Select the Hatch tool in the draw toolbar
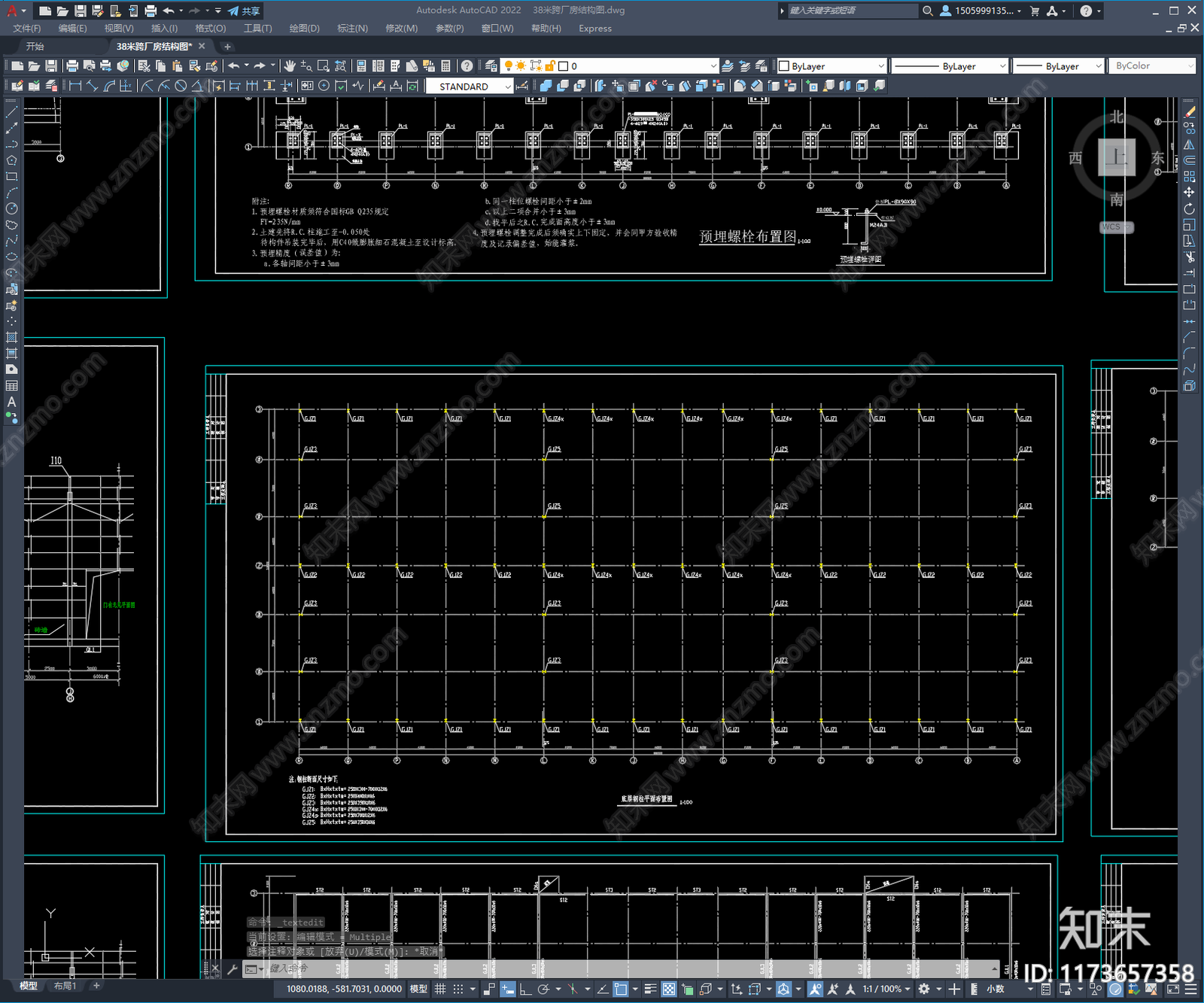1204x1003 pixels. tap(11, 337)
